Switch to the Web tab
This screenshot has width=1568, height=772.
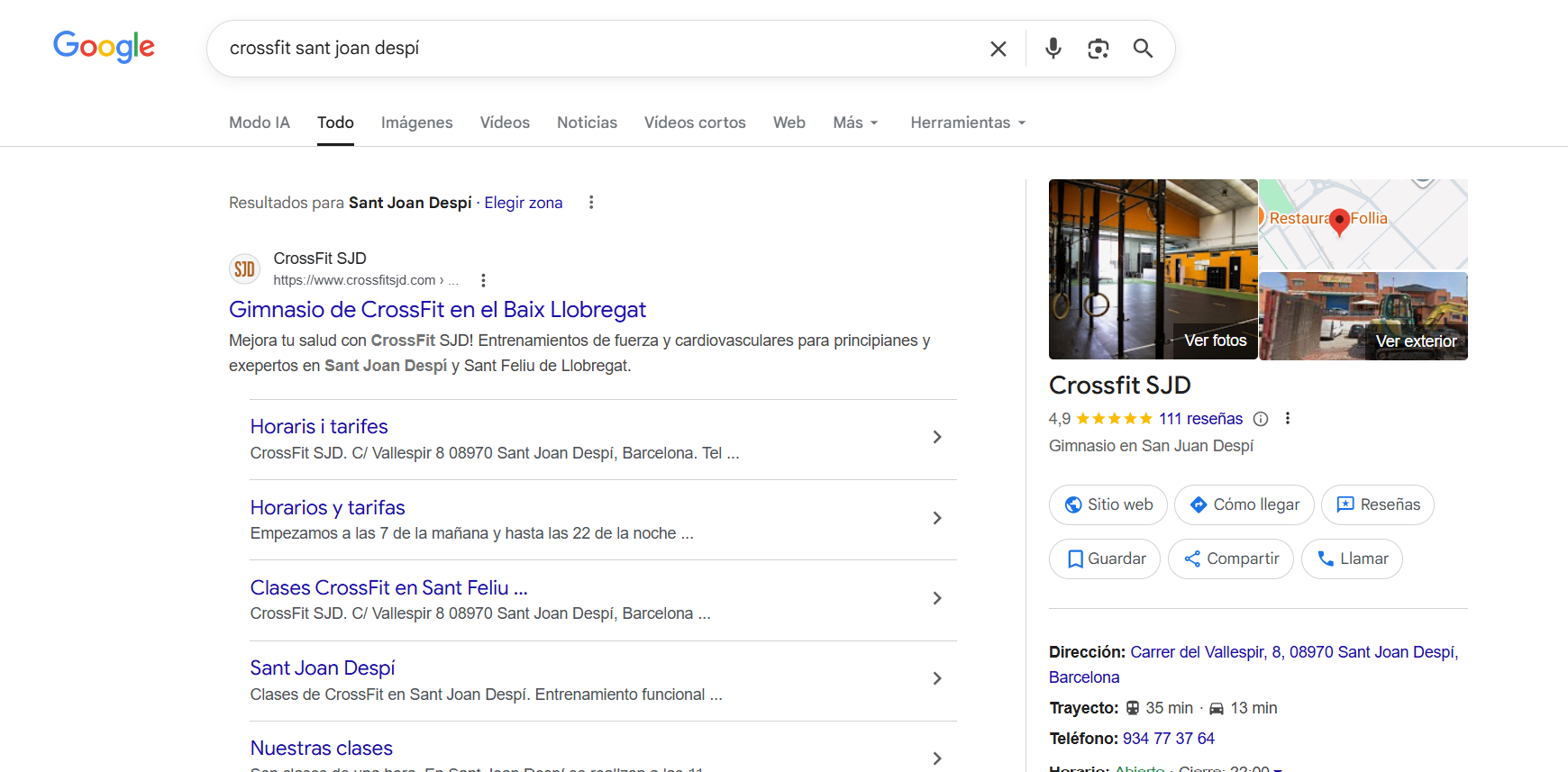(x=789, y=123)
